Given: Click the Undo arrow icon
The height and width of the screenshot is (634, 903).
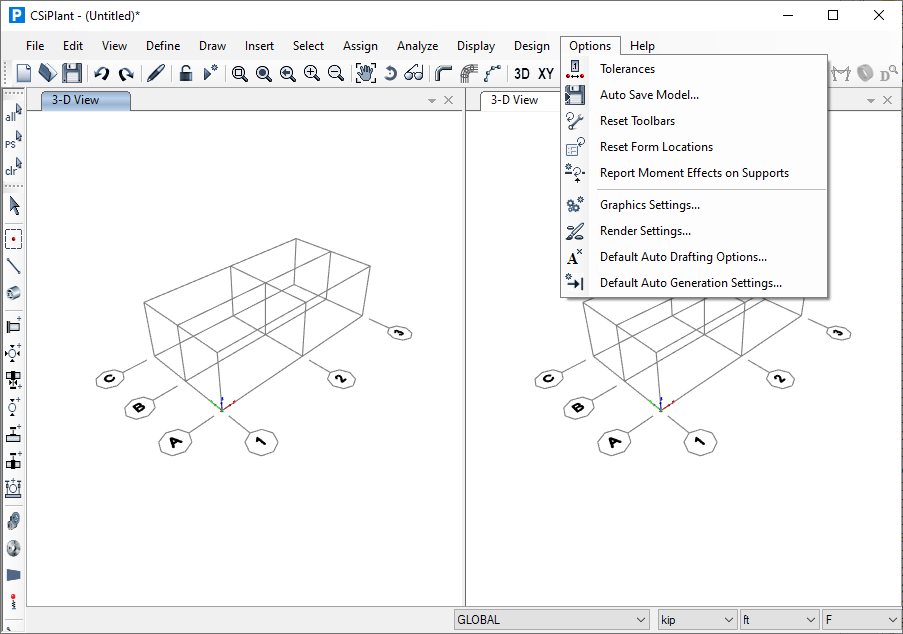Looking at the screenshot, I should pyautogui.click(x=101, y=74).
